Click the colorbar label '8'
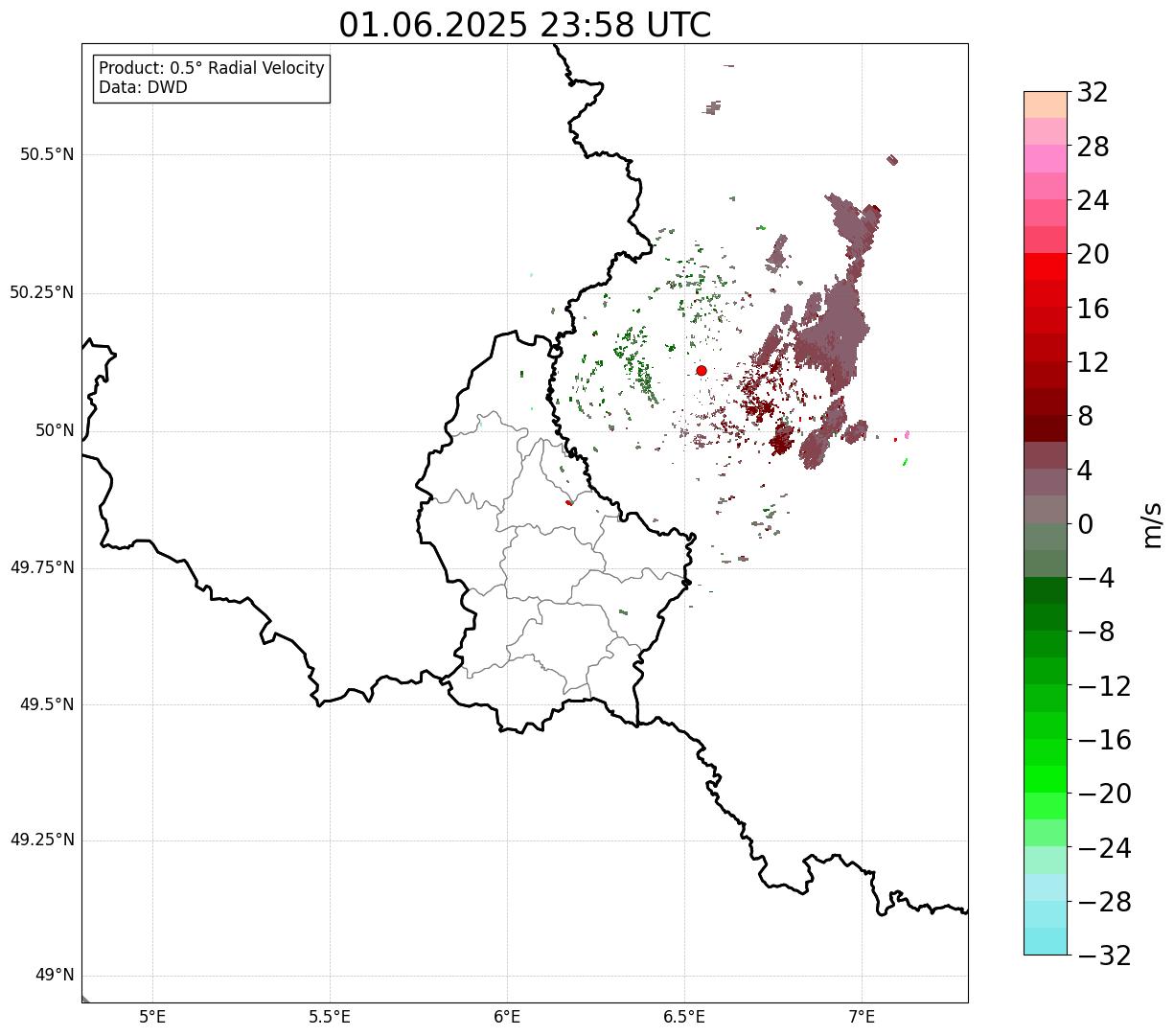Screen dimensions: 1174x1036 [1085, 417]
